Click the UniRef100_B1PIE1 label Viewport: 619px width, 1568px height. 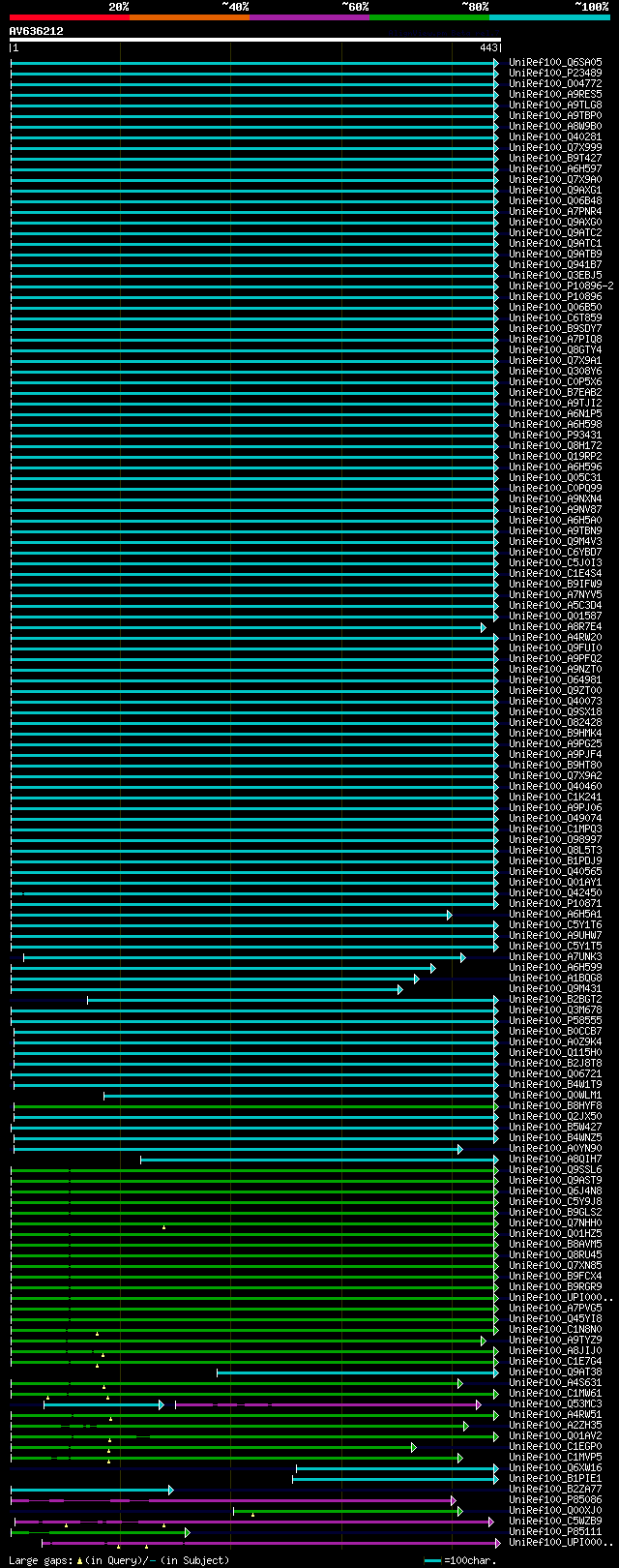[x=555, y=1479]
